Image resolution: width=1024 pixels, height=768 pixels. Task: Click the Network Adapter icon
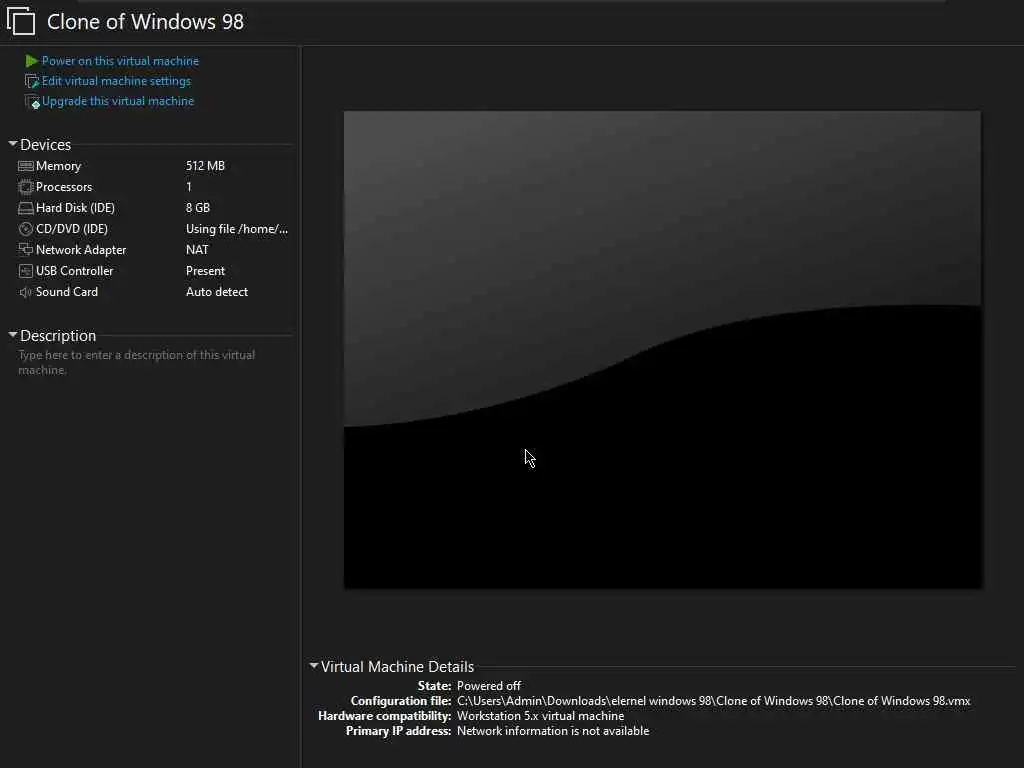[x=25, y=249]
